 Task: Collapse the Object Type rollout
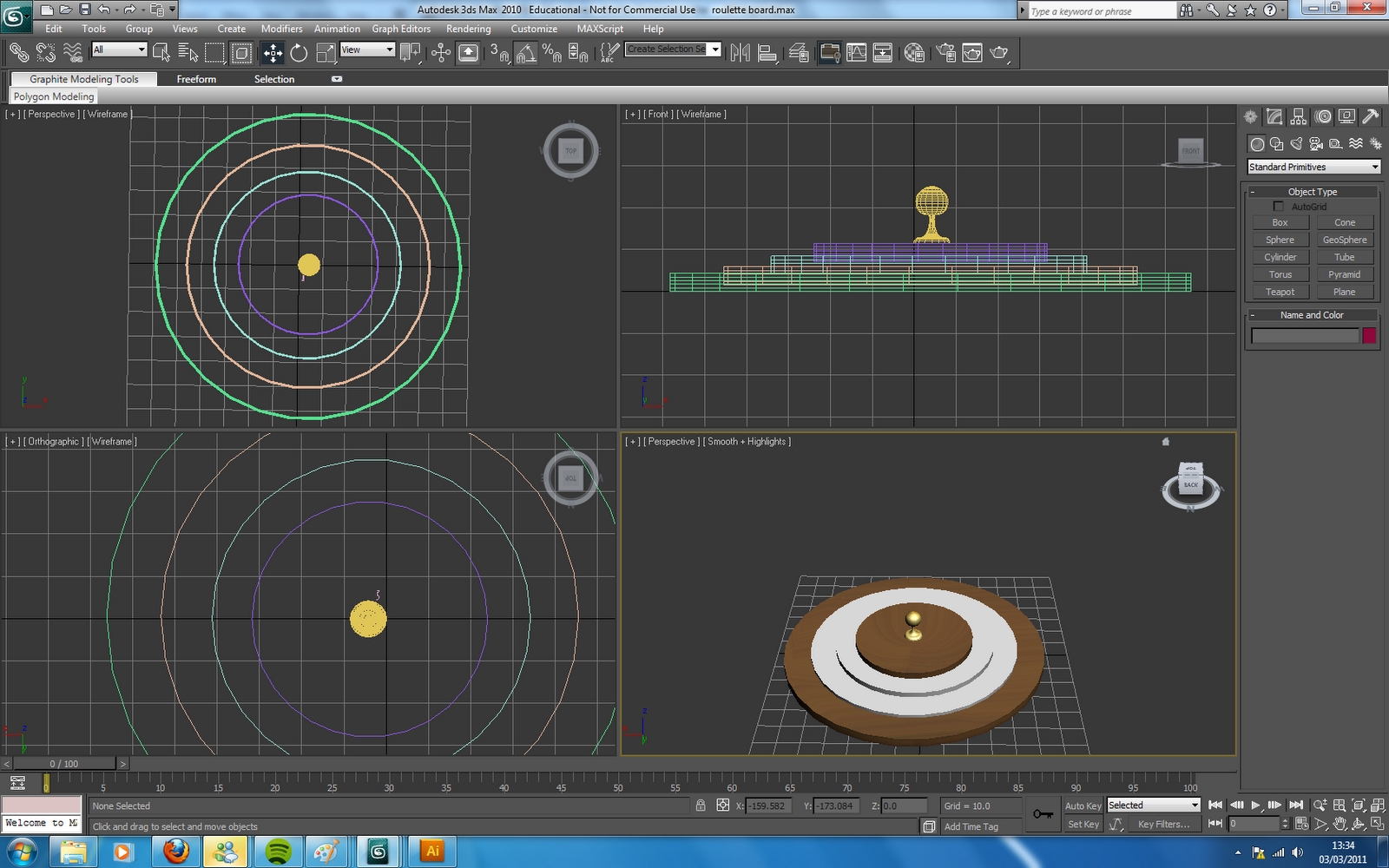click(x=1313, y=192)
